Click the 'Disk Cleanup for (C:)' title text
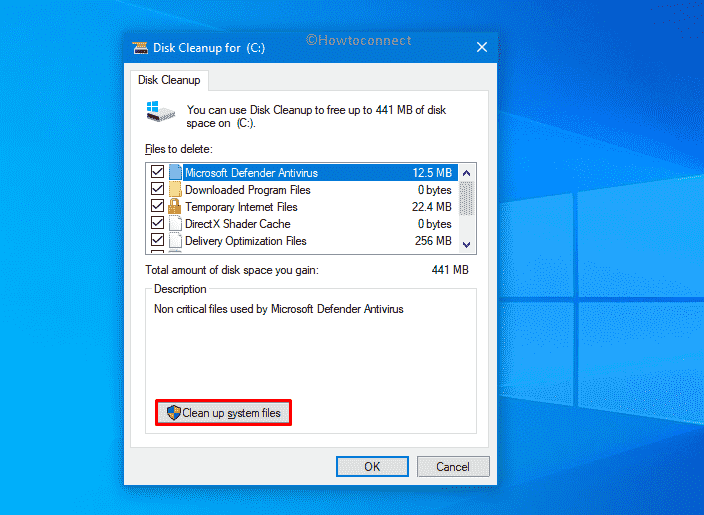This screenshot has height=515, width=704. pos(209,48)
